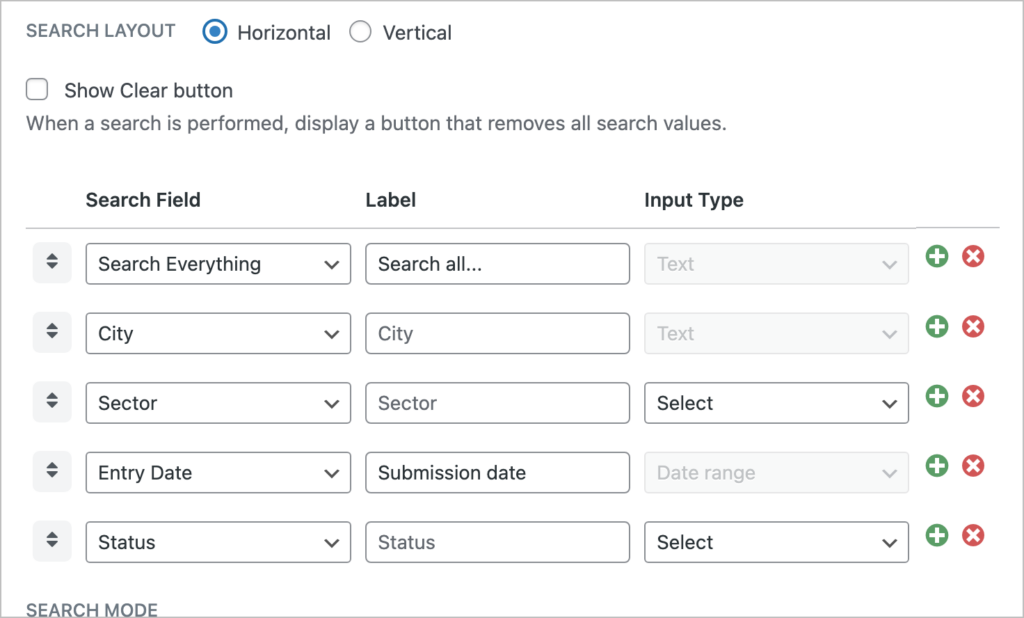Image resolution: width=1024 pixels, height=618 pixels.
Task: Choose the Vertical search layout option
Action: pyautogui.click(x=360, y=32)
